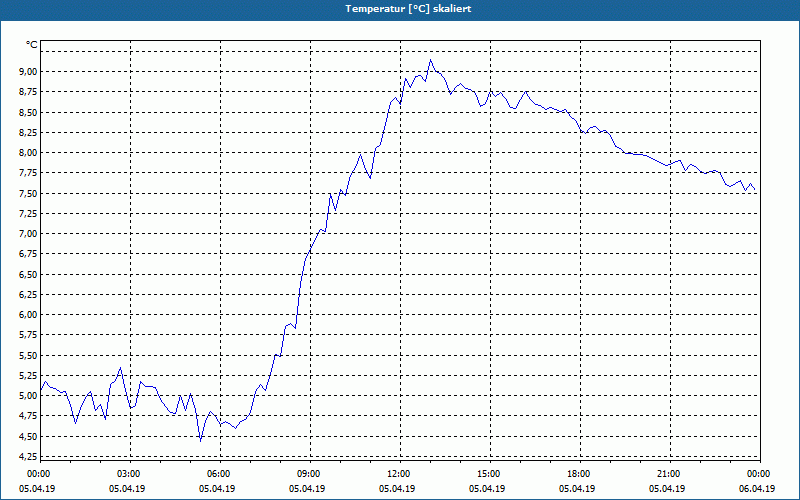This screenshot has height=500, width=800.
Task: Select the 4,25 y-axis value
Action: point(28,457)
